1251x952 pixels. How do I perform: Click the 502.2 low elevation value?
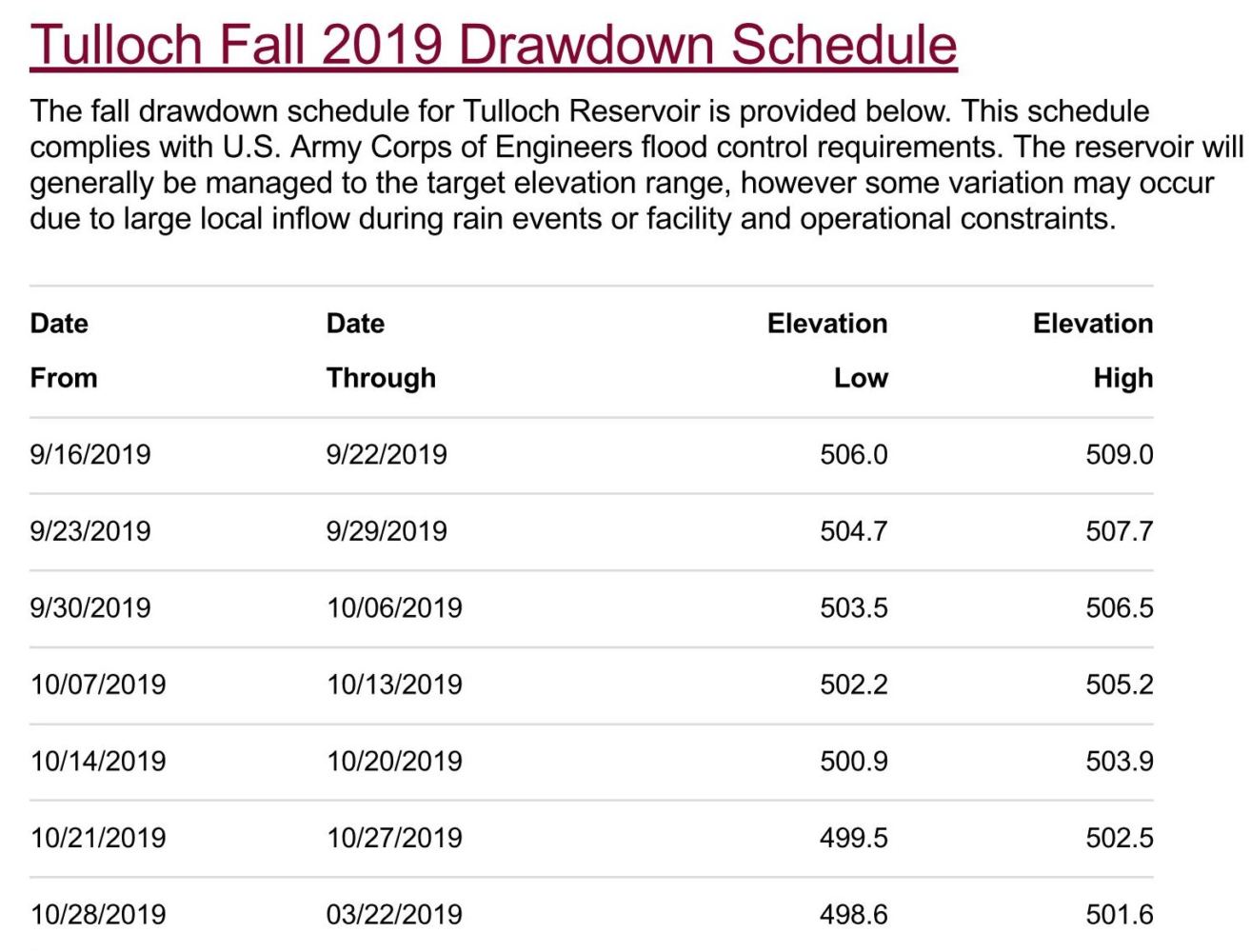tap(854, 684)
